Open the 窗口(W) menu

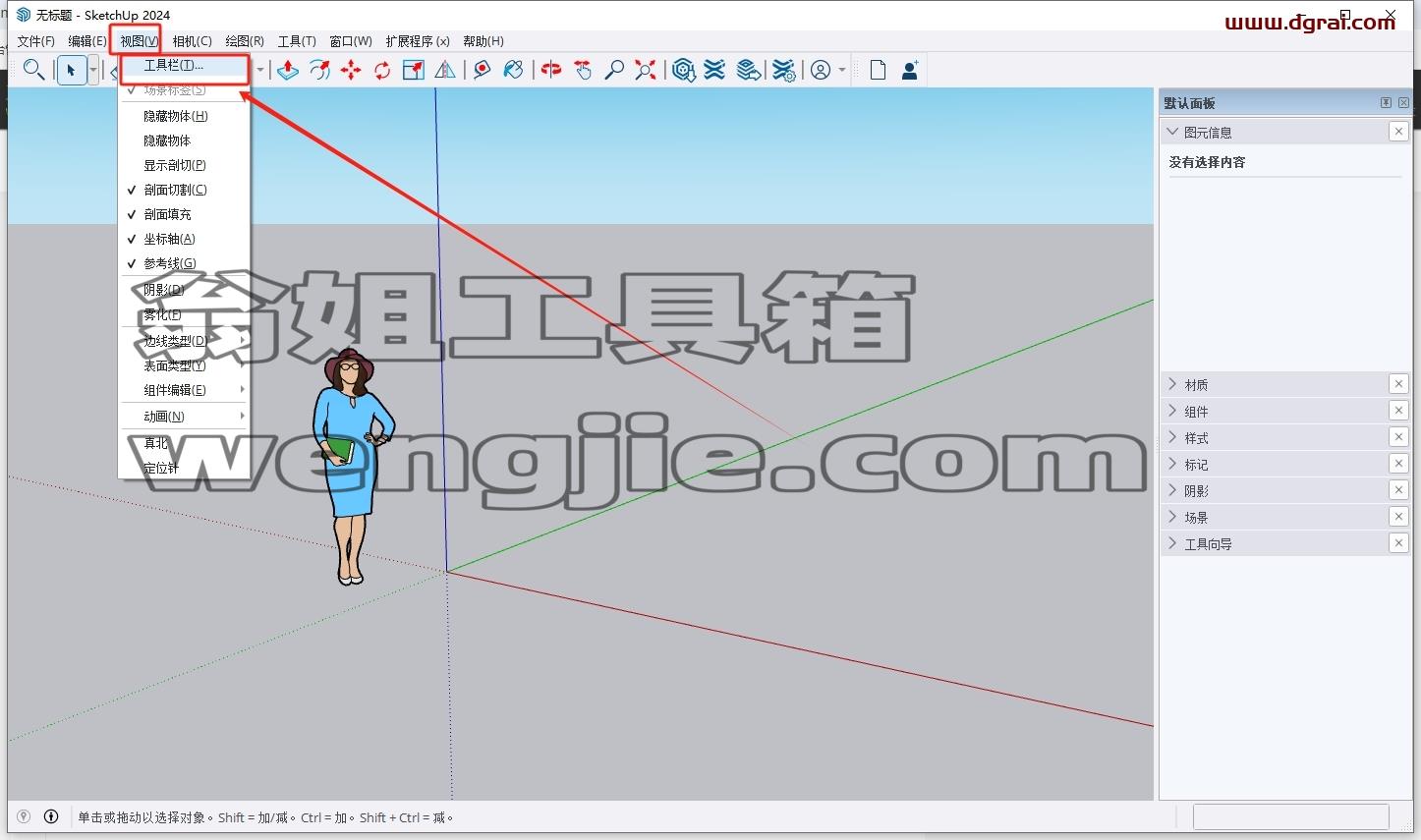(x=351, y=41)
